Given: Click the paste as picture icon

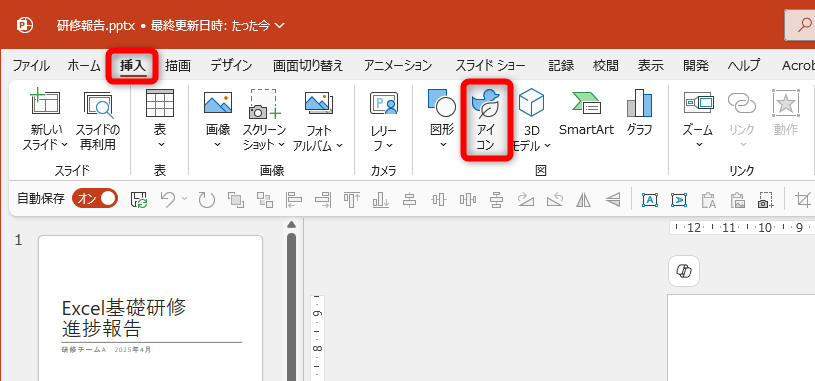Looking at the screenshot, I should [737, 199].
